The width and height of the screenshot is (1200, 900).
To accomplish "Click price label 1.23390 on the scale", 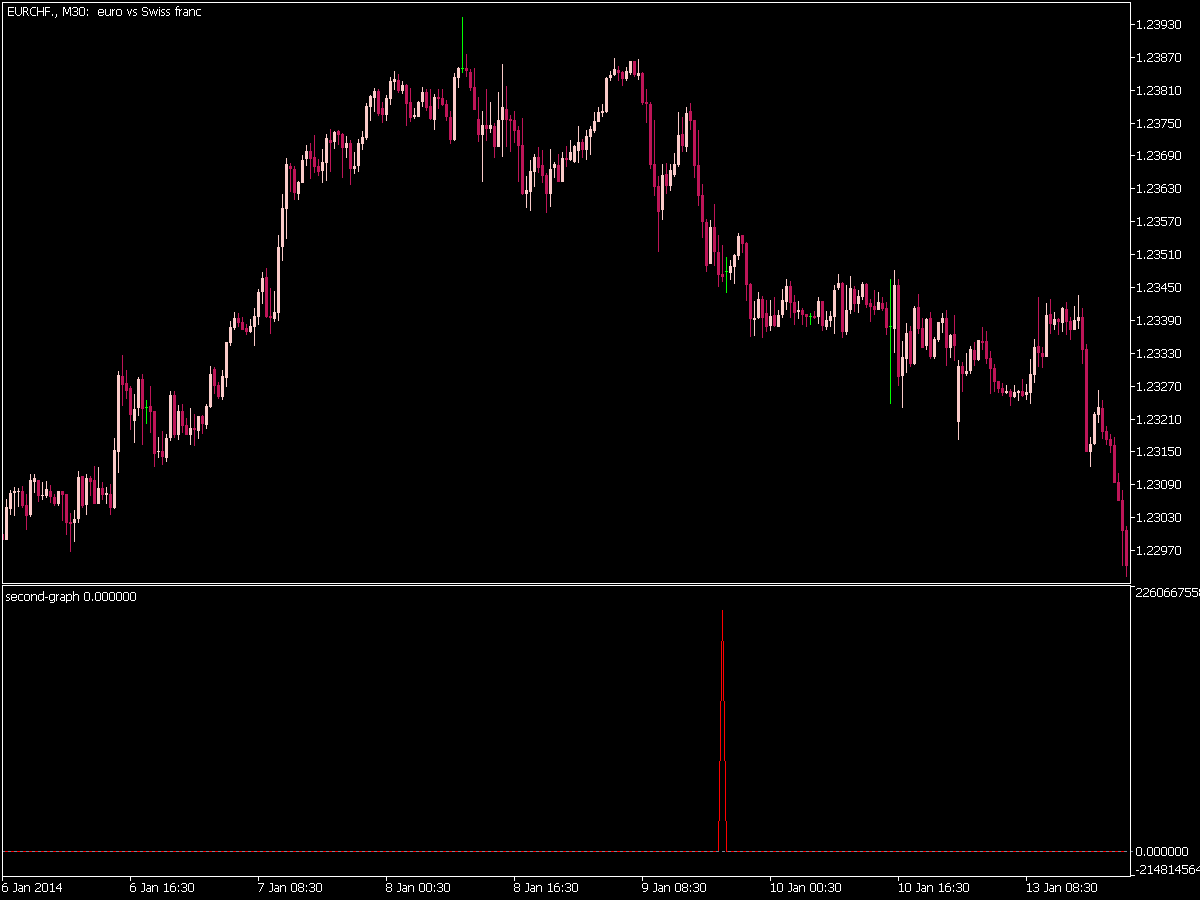I will point(1158,320).
